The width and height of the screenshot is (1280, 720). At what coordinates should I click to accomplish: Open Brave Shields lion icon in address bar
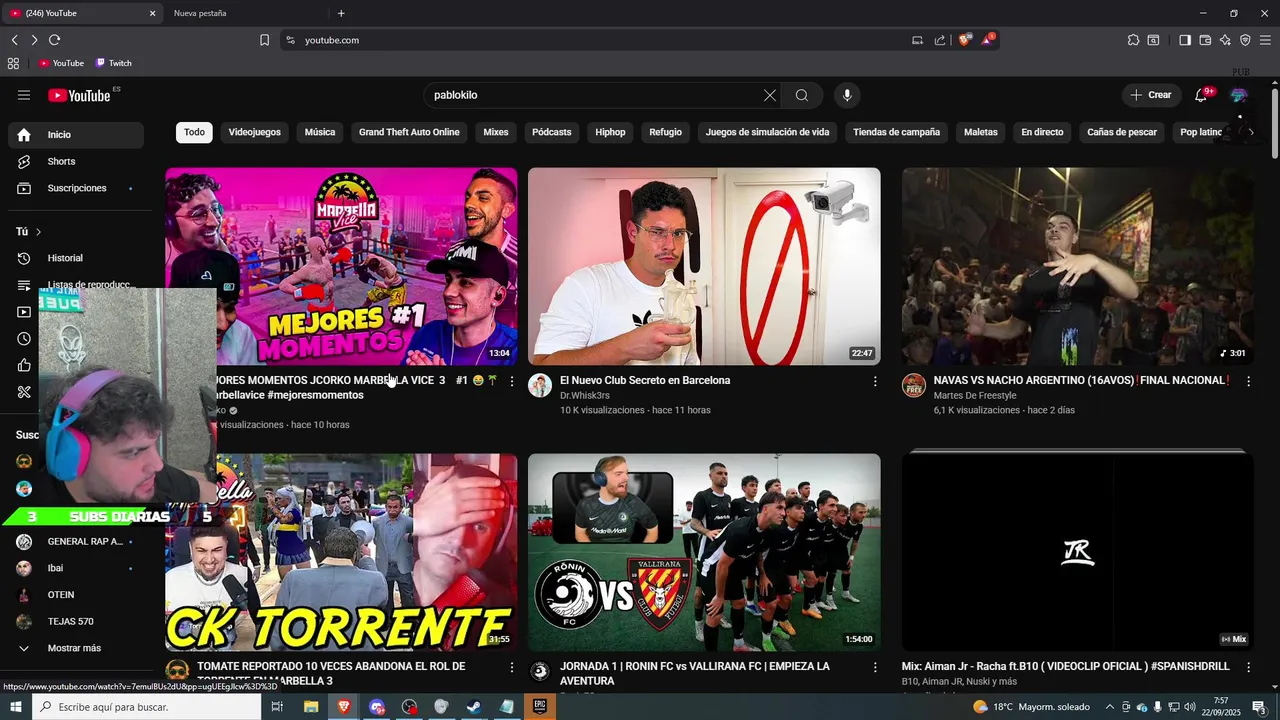pos(965,40)
